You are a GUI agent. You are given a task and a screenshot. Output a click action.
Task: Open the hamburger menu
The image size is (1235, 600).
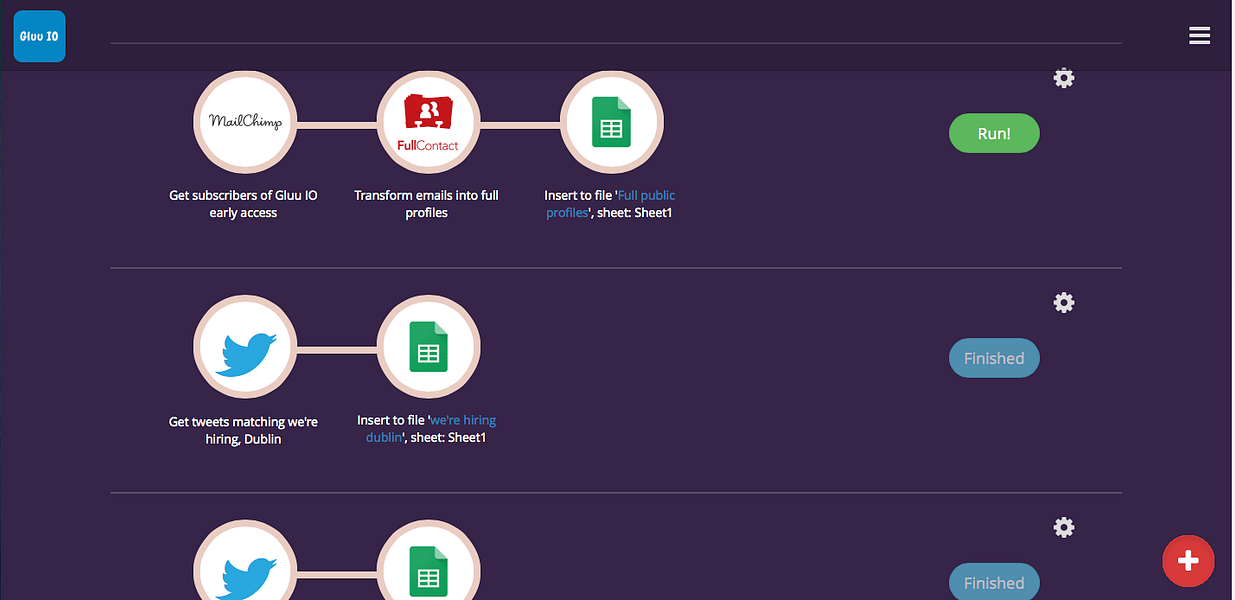pyautogui.click(x=1199, y=35)
